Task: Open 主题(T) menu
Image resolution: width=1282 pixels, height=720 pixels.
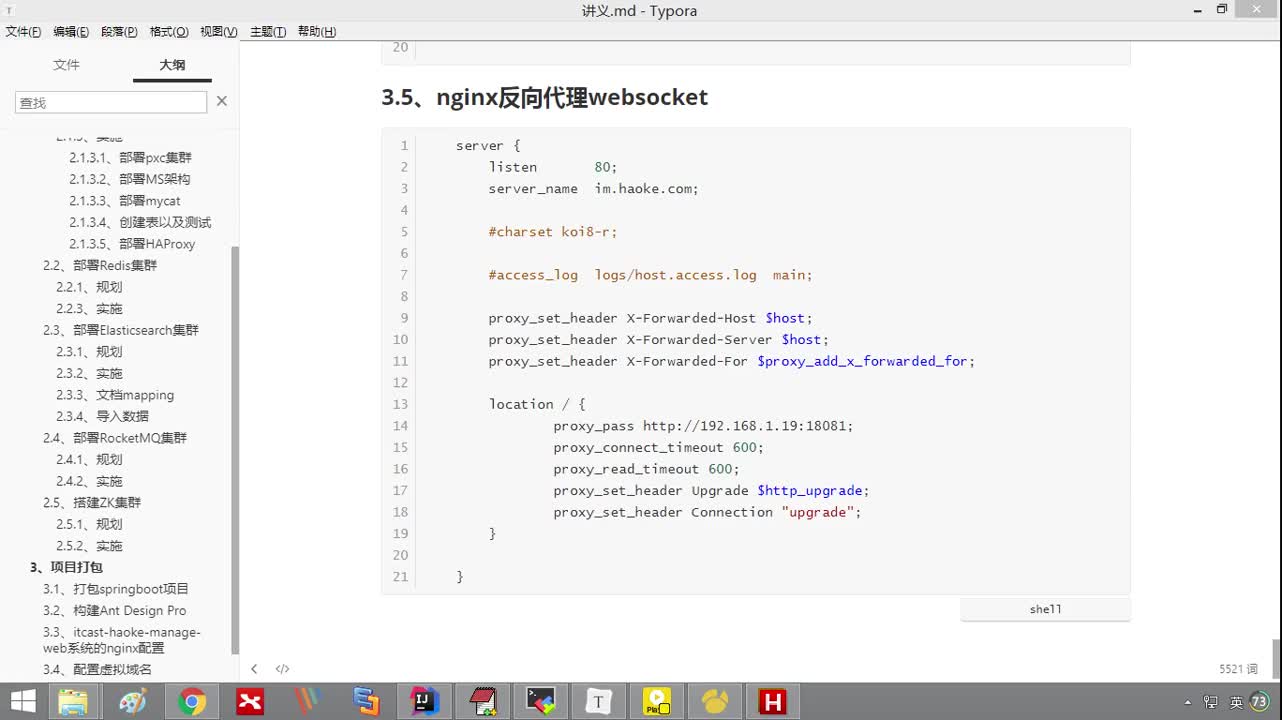Action: (268, 32)
